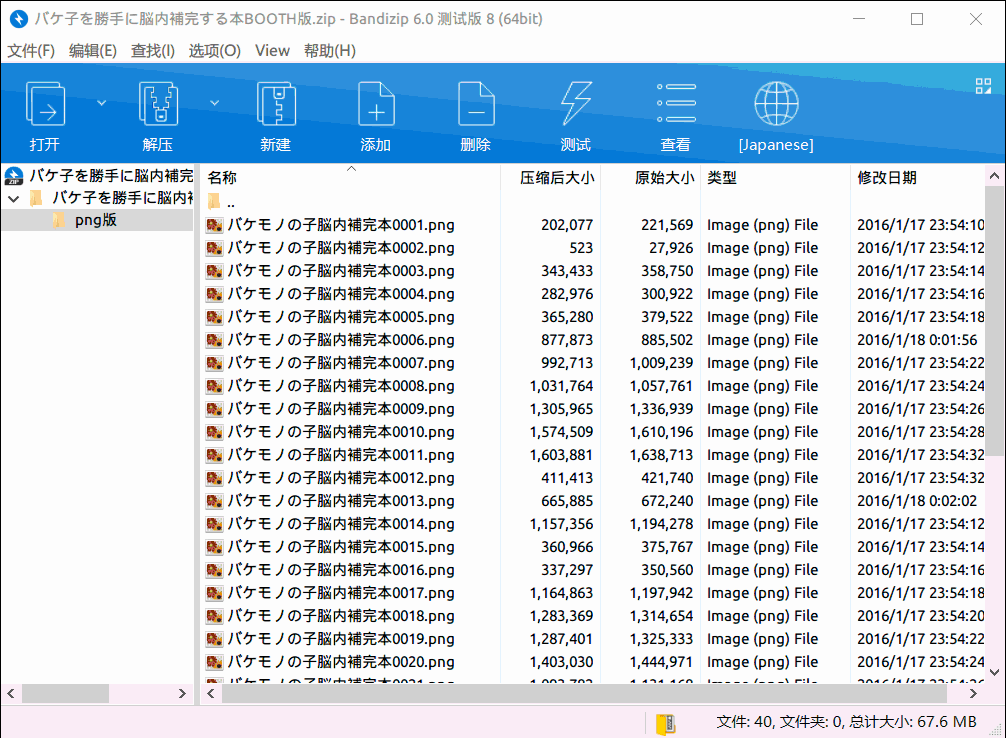Open the 查找(I) menu
The height and width of the screenshot is (738, 1006).
153,51
